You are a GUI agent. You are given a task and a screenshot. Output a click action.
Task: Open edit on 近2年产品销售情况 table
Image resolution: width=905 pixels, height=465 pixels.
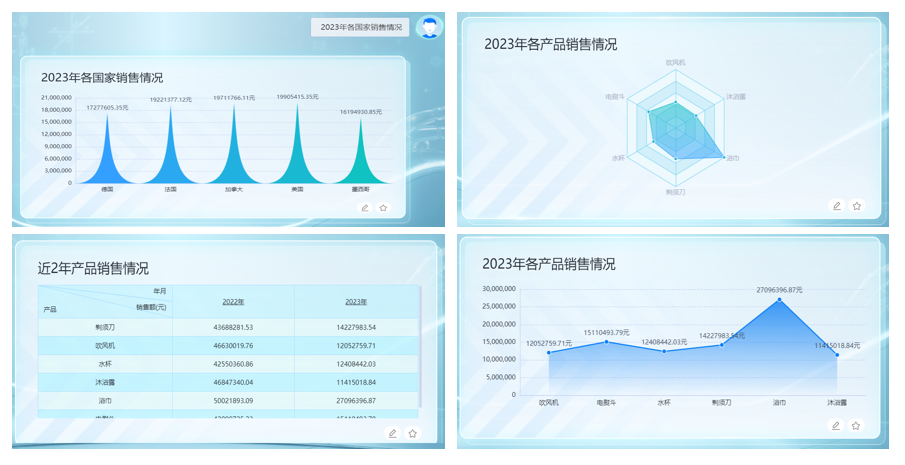[392, 433]
